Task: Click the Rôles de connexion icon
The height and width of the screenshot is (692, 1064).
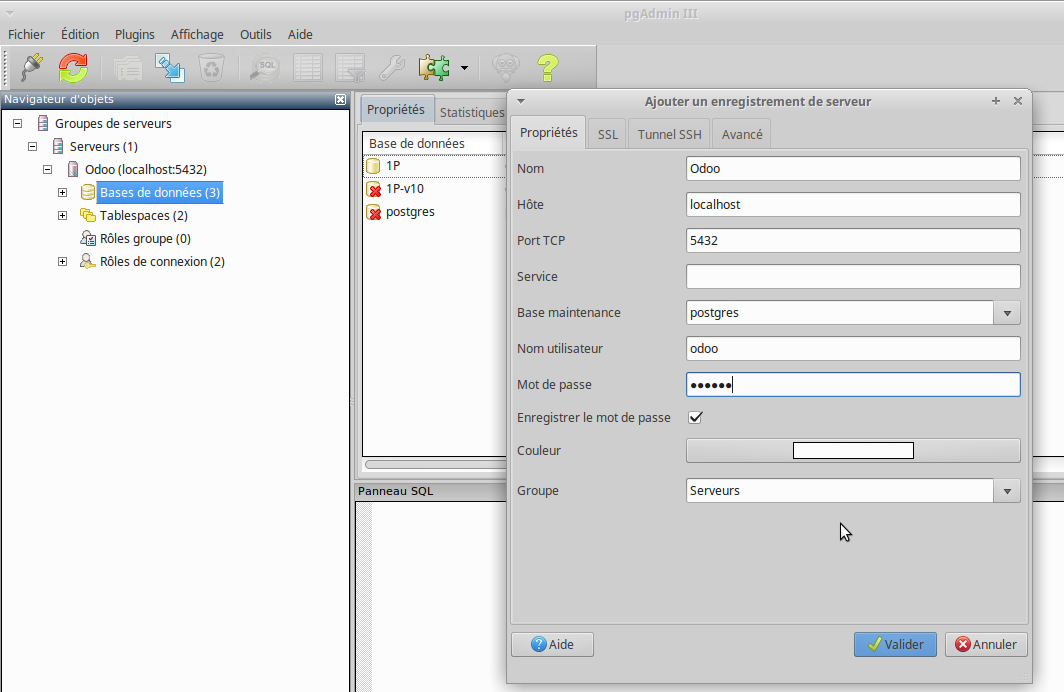Action: tap(88, 262)
